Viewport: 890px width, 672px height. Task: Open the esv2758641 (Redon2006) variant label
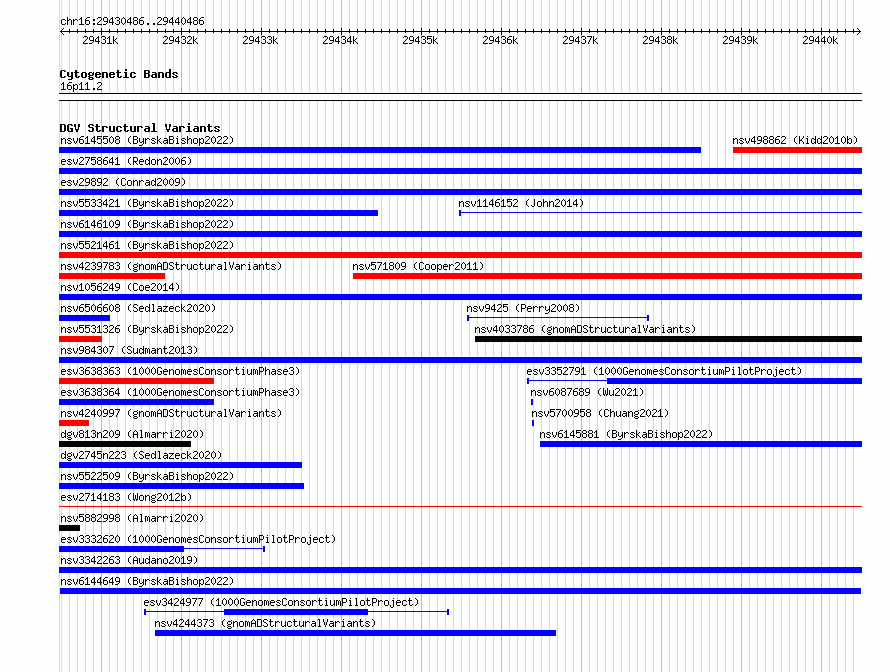tap(126, 161)
